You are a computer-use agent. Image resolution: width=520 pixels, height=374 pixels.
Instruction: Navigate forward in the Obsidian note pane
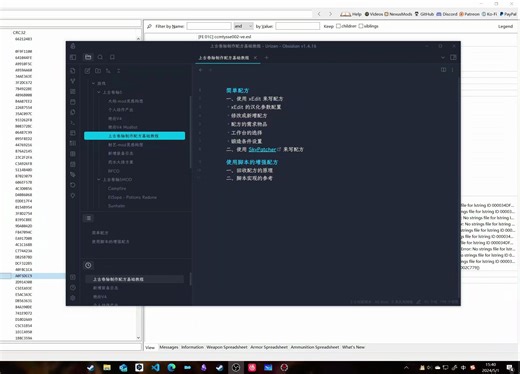(210, 70)
